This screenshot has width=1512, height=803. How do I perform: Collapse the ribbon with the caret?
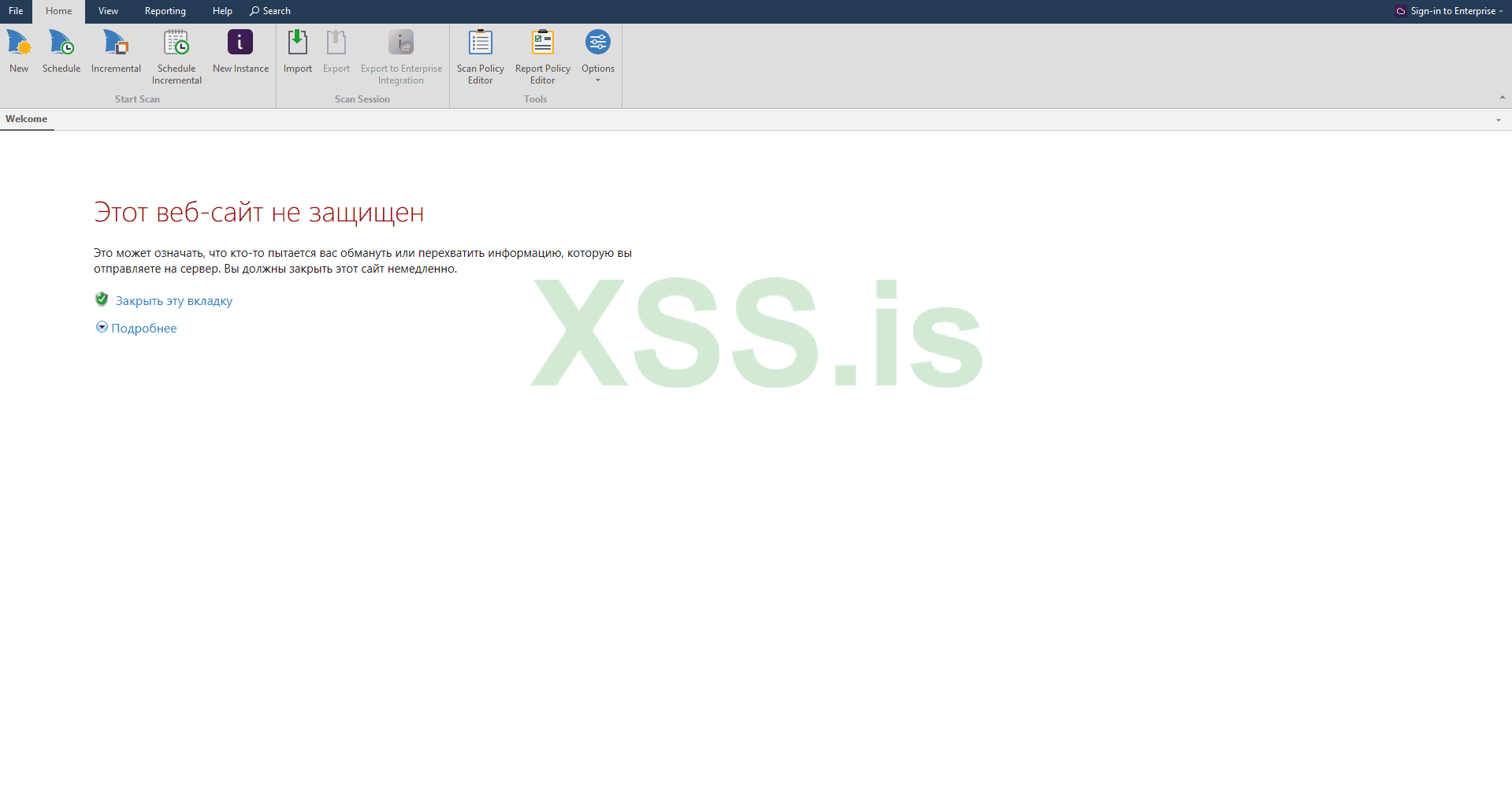click(1503, 98)
